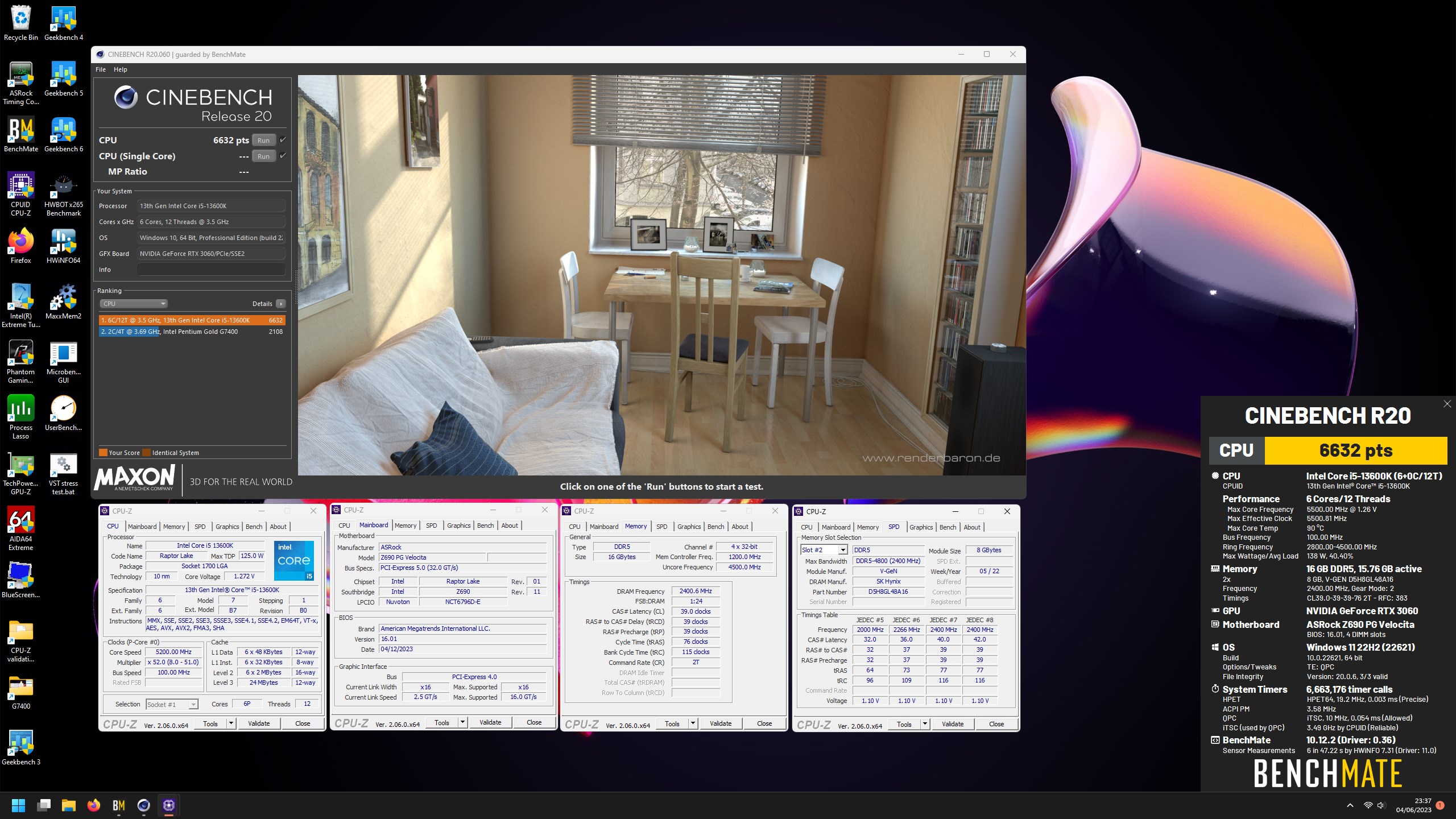Open the G7400 folder on desktop
The image size is (1456, 819).
[21, 692]
